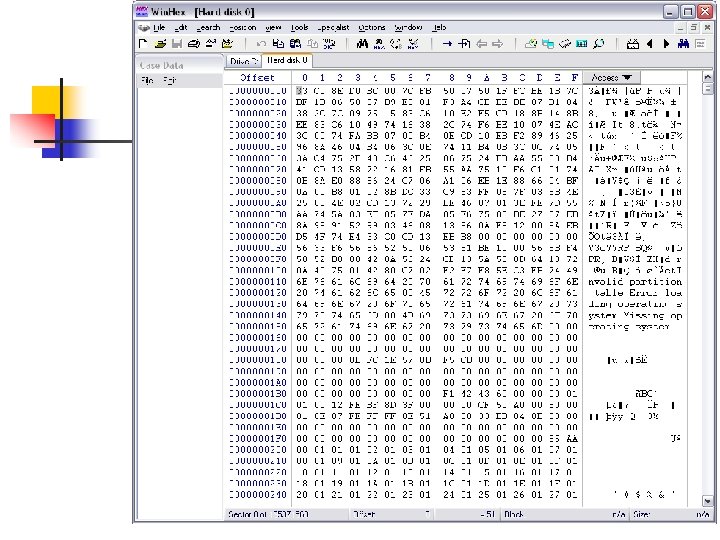
Task: Open the Options menu
Action: (371, 28)
